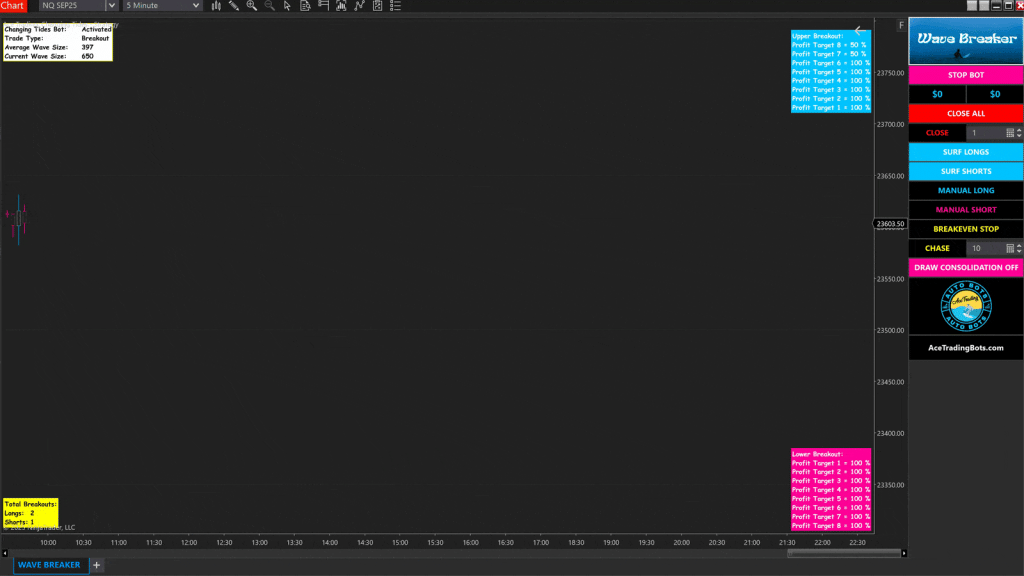
Task: Open the NQ SEP25 instrument dropdown arrow
Action: pos(112,5)
